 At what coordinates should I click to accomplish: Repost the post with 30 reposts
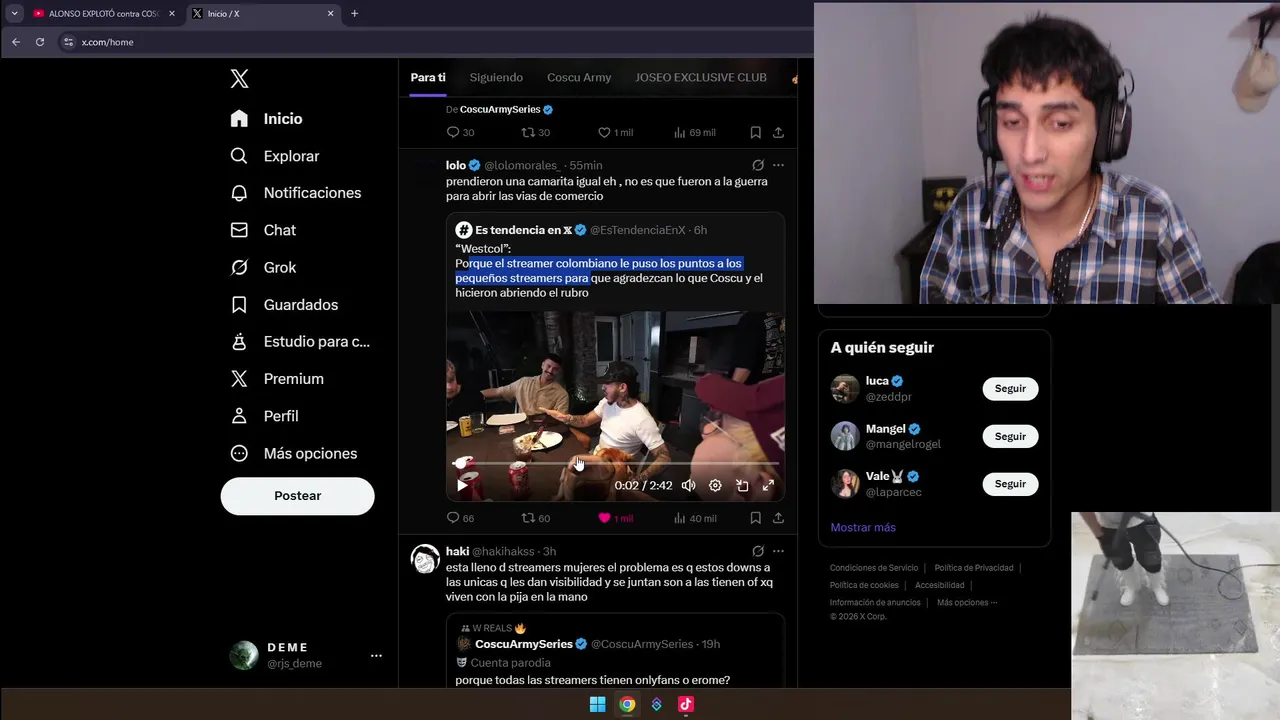(x=536, y=132)
